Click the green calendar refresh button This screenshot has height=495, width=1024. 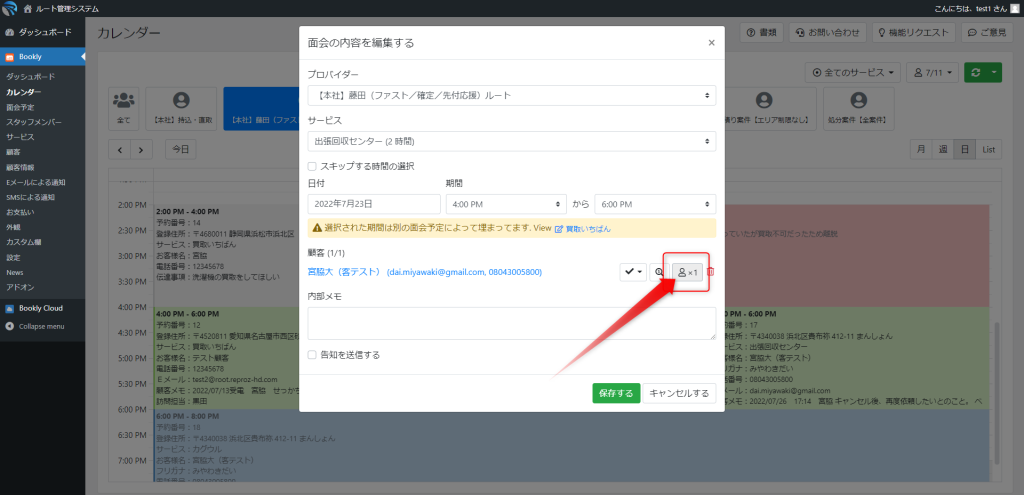tap(976, 72)
